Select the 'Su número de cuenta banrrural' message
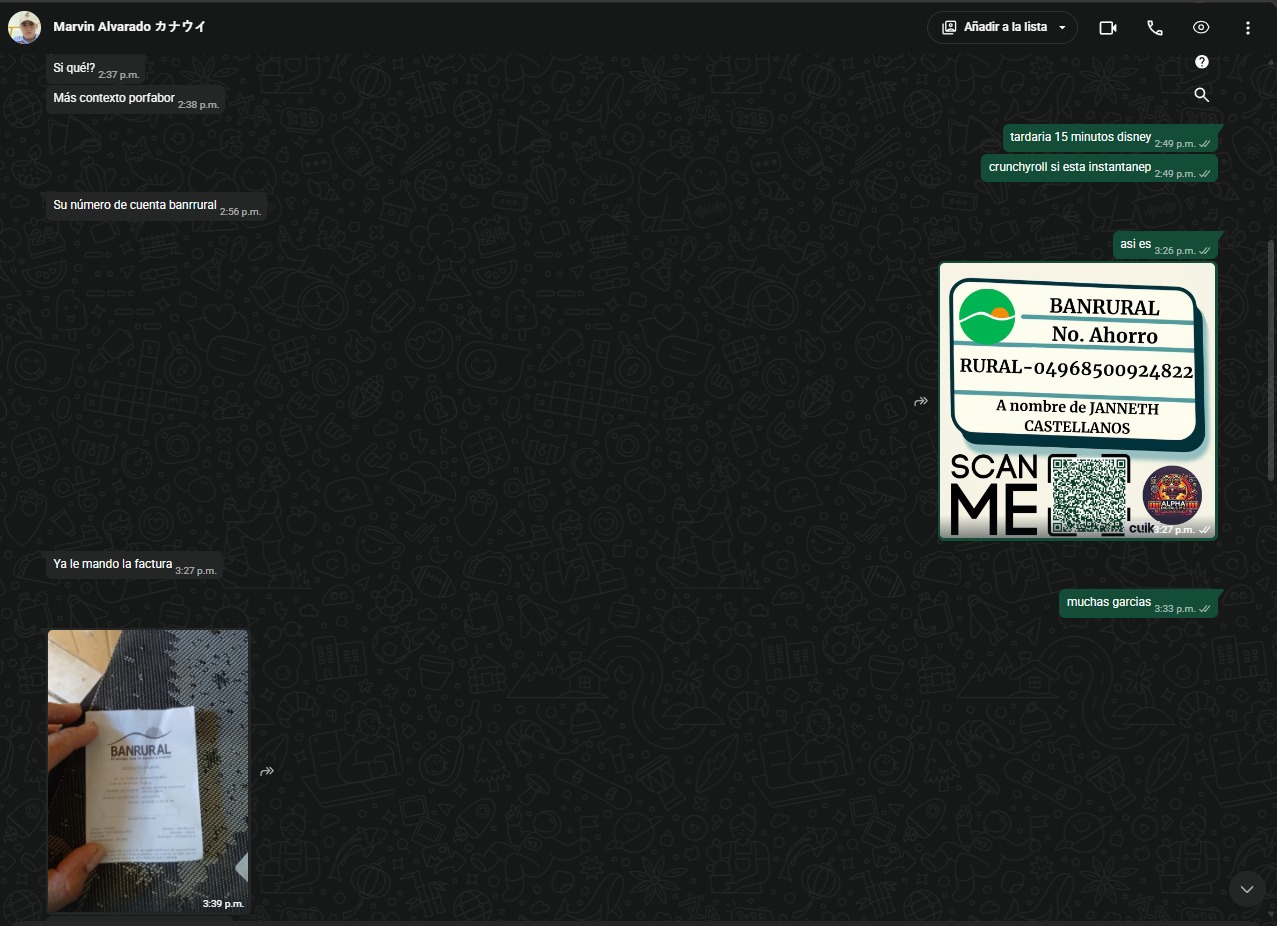 (x=157, y=206)
